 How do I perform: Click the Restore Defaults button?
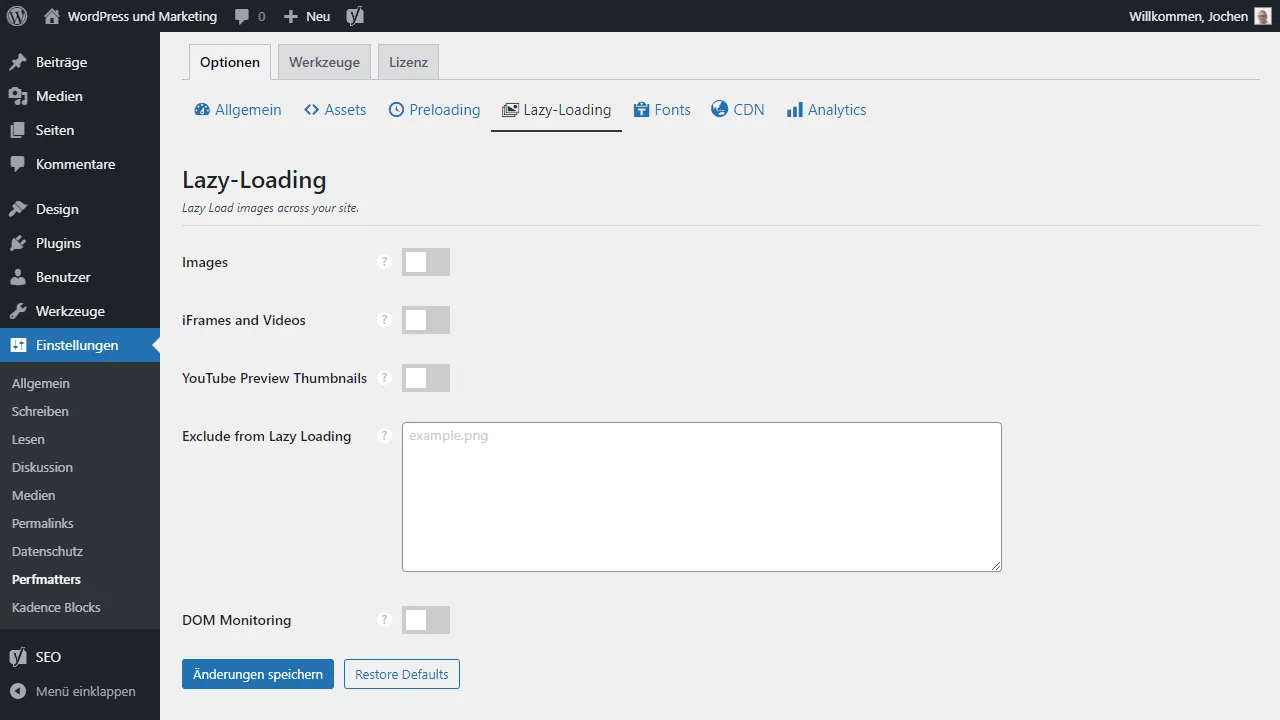pos(402,674)
